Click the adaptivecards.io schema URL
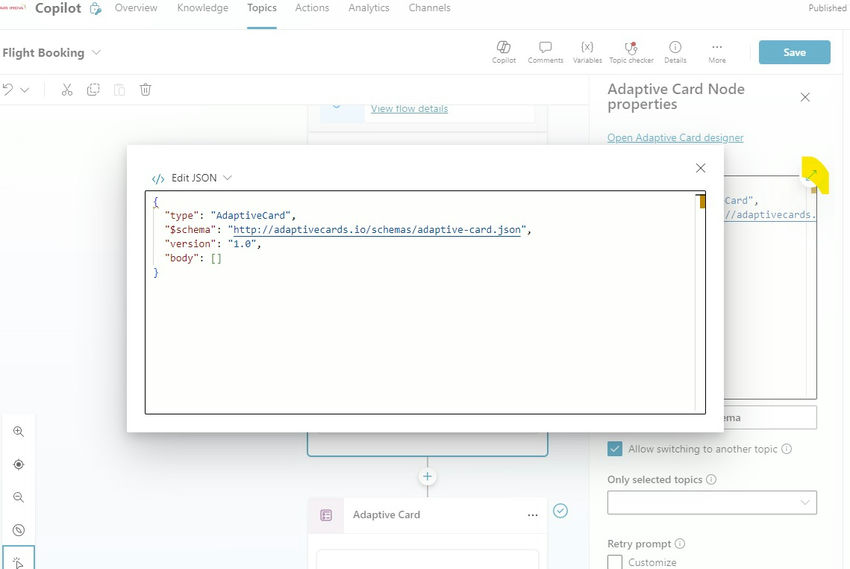Image resolution: width=850 pixels, height=569 pixels. (x=377, y=230)
